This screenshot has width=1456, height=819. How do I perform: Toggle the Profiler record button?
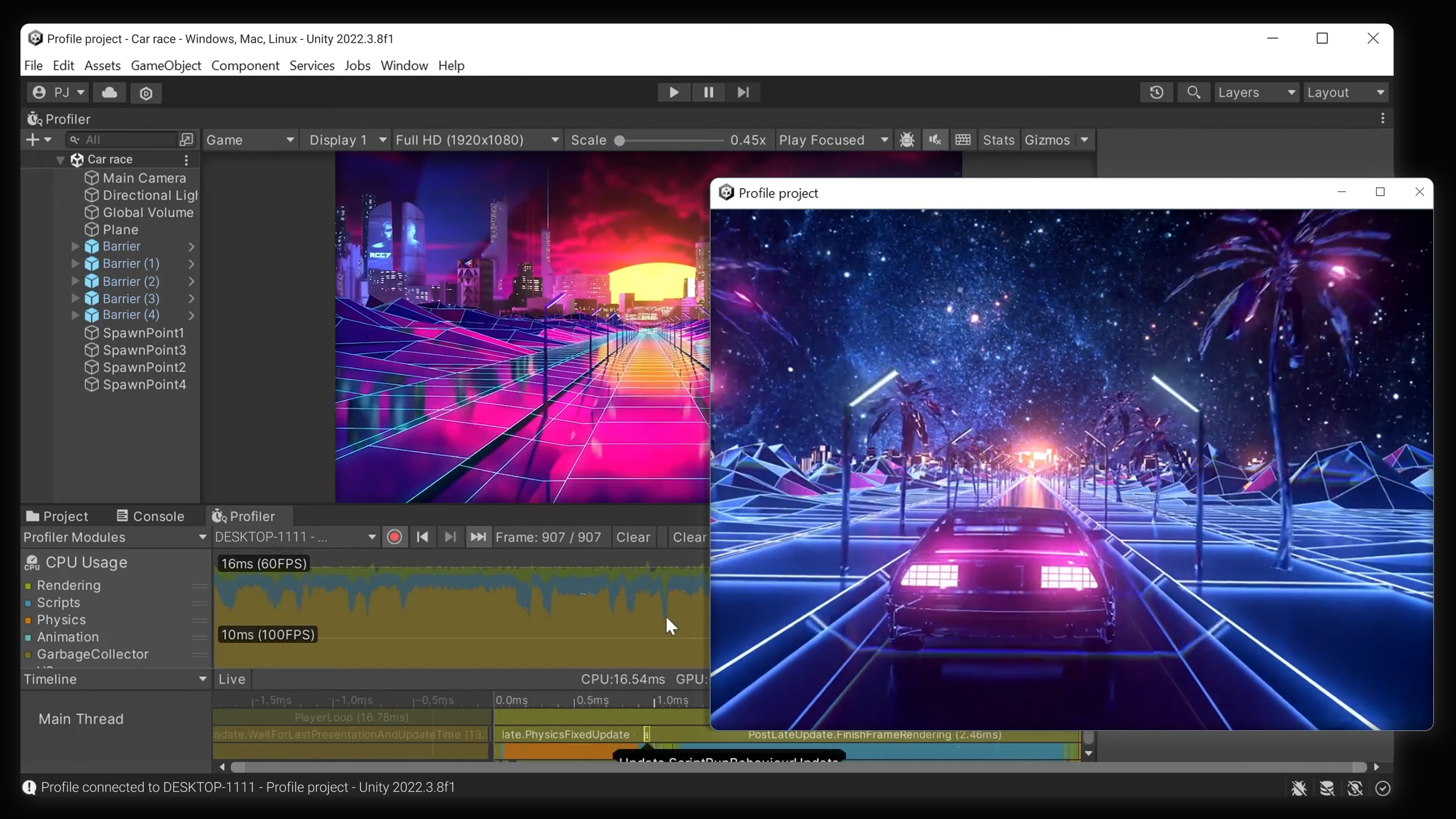(x=394, y=537)
